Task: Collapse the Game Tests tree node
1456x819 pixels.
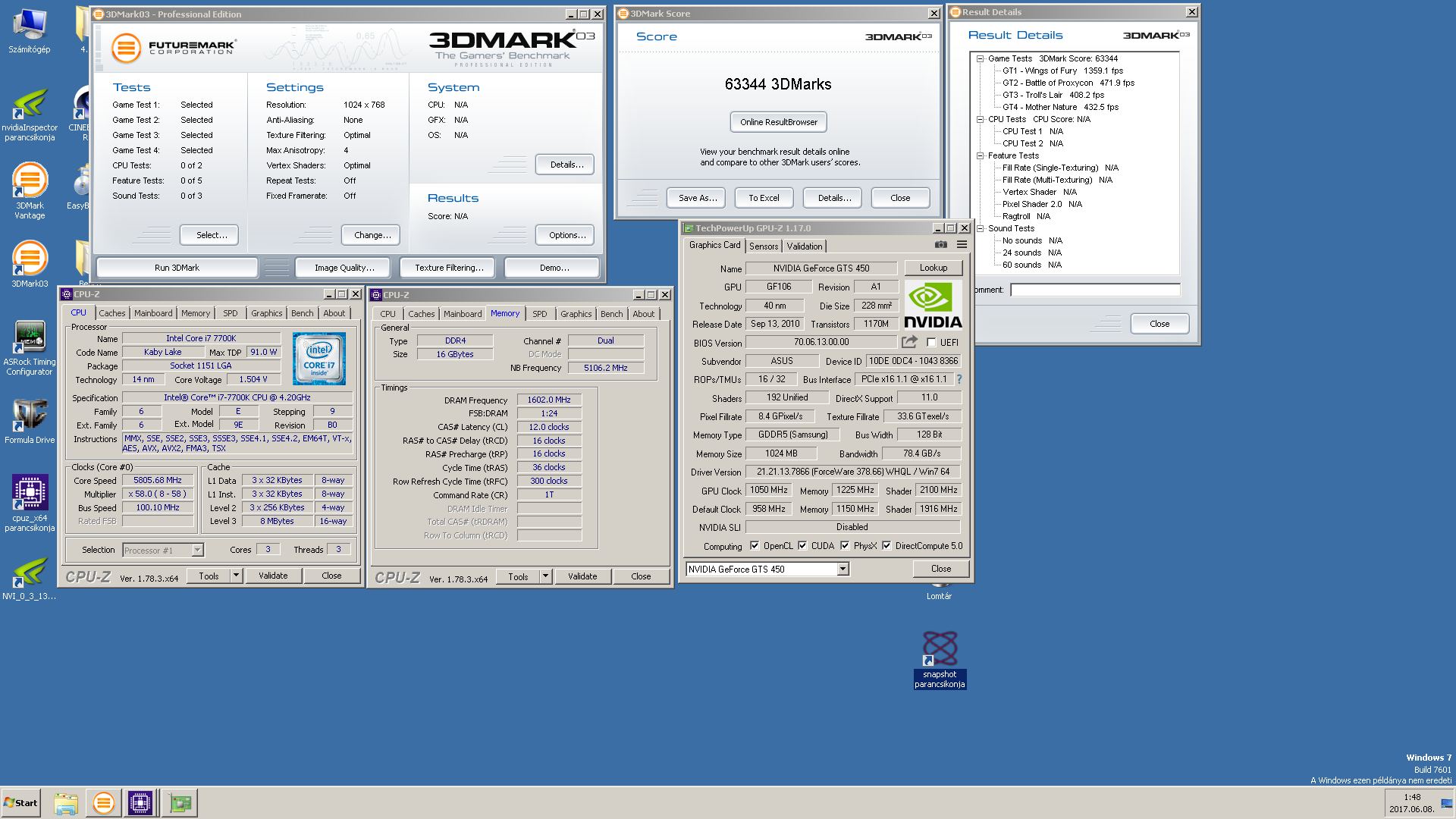Action: 981,58
